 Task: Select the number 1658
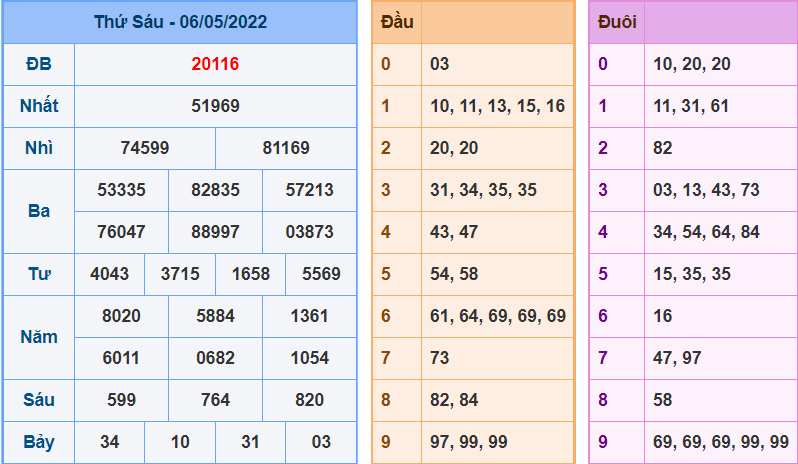(x=251, y=274)
